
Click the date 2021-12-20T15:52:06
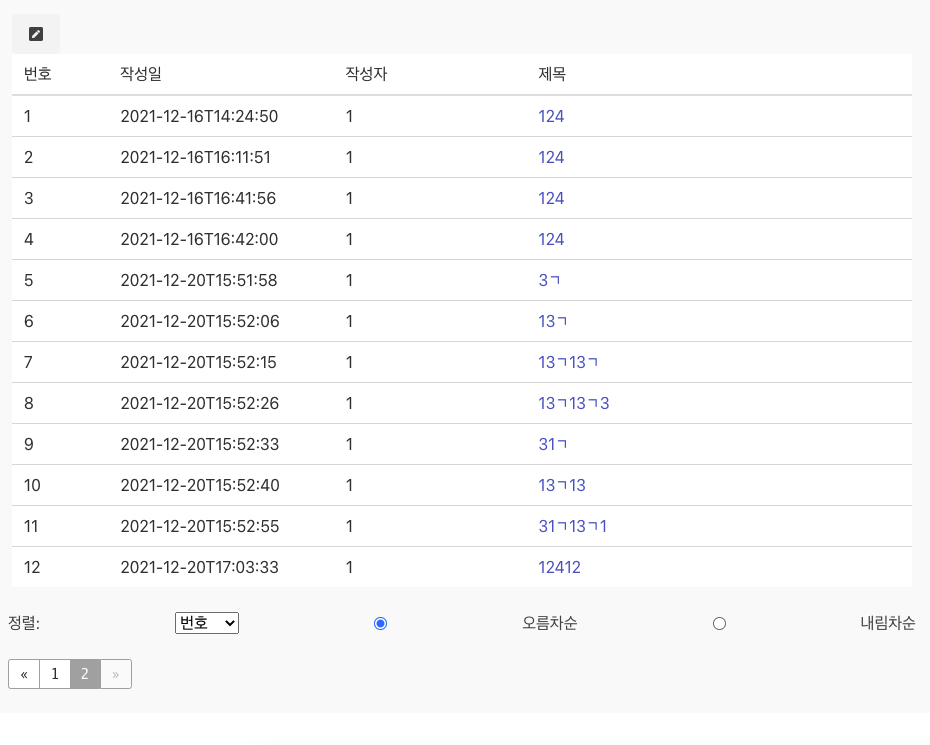coord(200,321)
